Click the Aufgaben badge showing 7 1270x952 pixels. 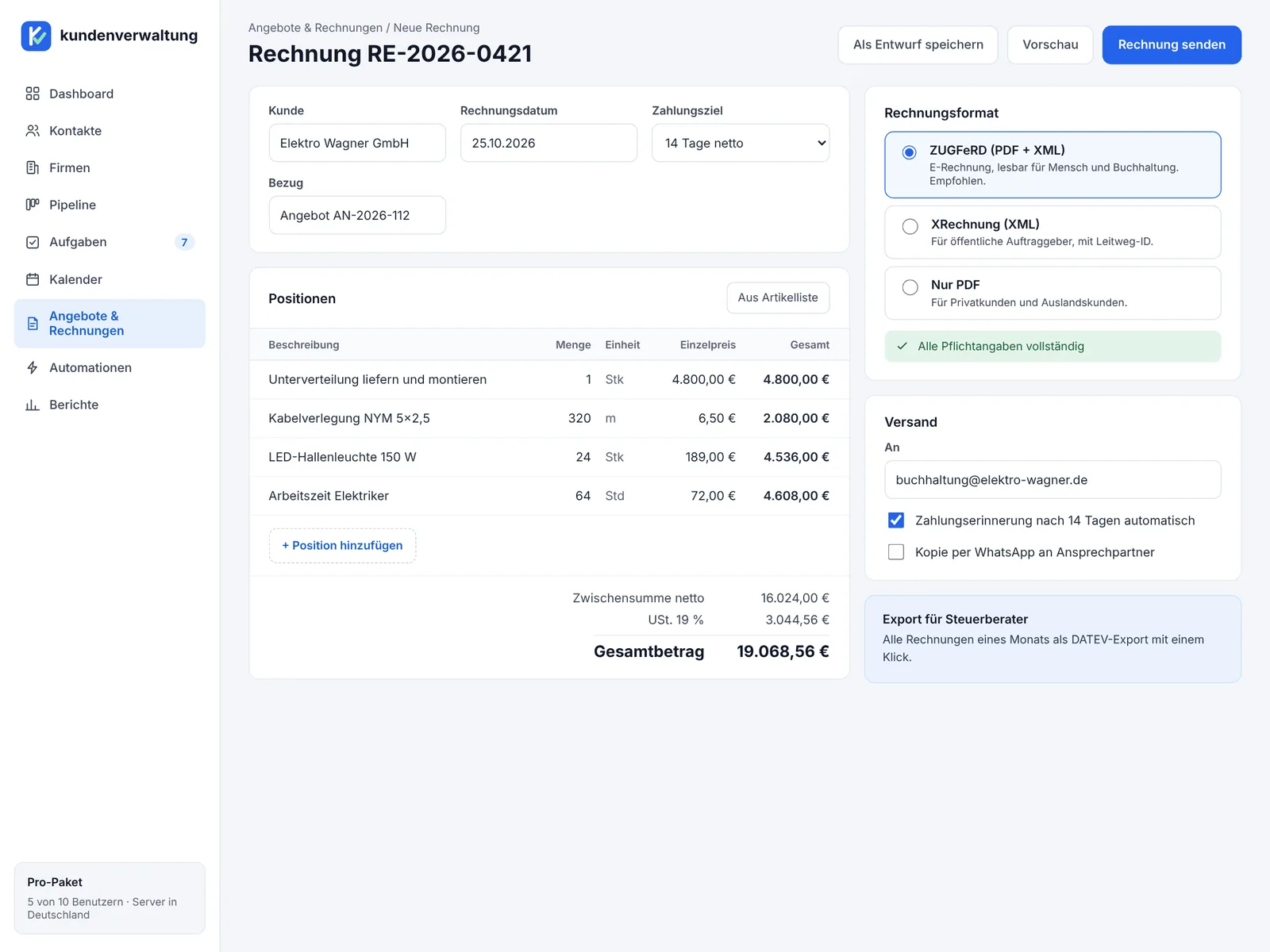coord(184,242)
